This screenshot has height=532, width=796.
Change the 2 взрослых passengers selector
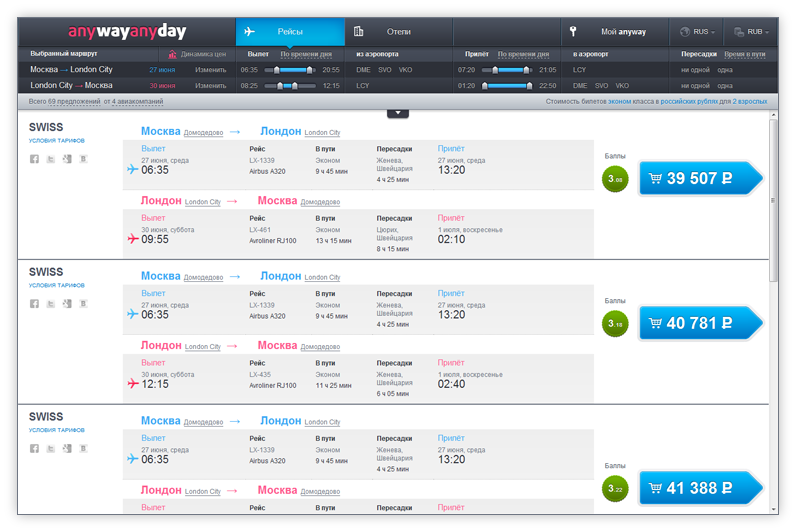(x=749, y=102)
